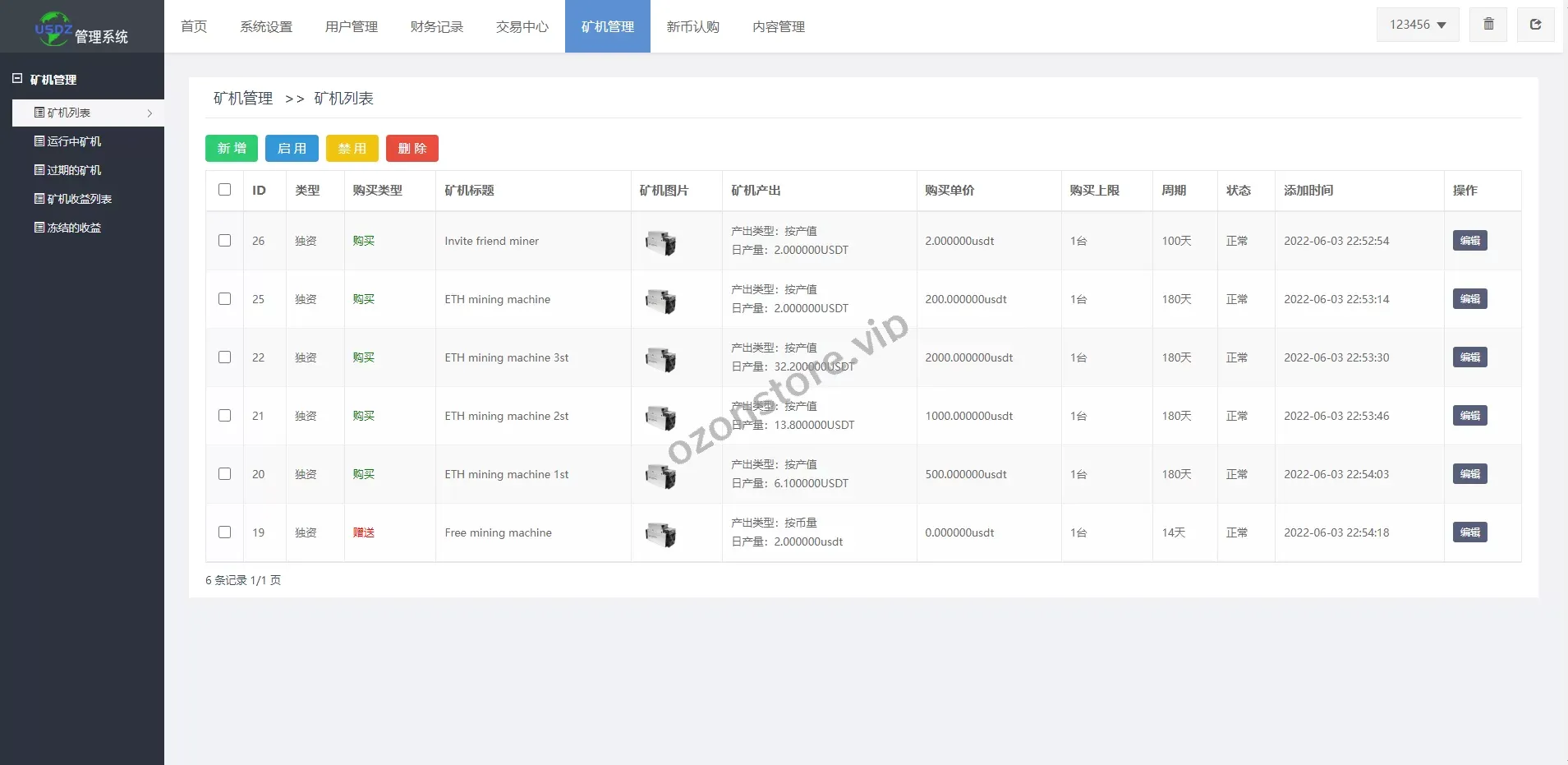Expand the 矿机列表 chevron arrow
The image size is (1568, 765).
(150, 113)
